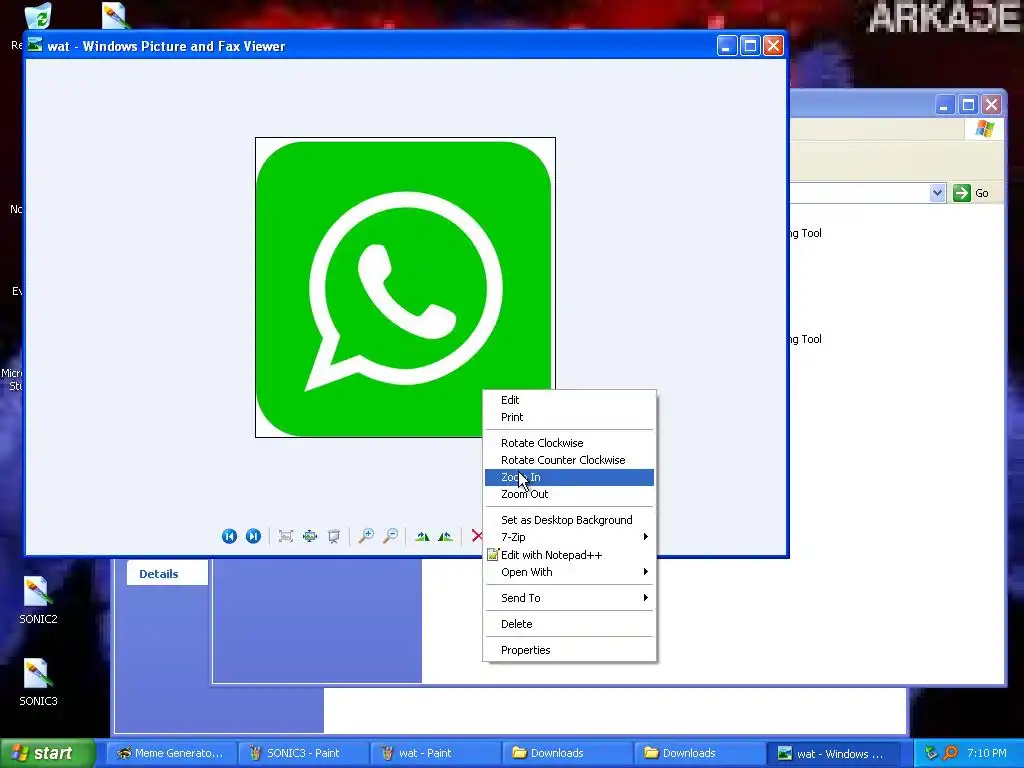The height and width of the screenshot is (768, 1024).
Task: Go to the next image
Action: pos(253,536)
